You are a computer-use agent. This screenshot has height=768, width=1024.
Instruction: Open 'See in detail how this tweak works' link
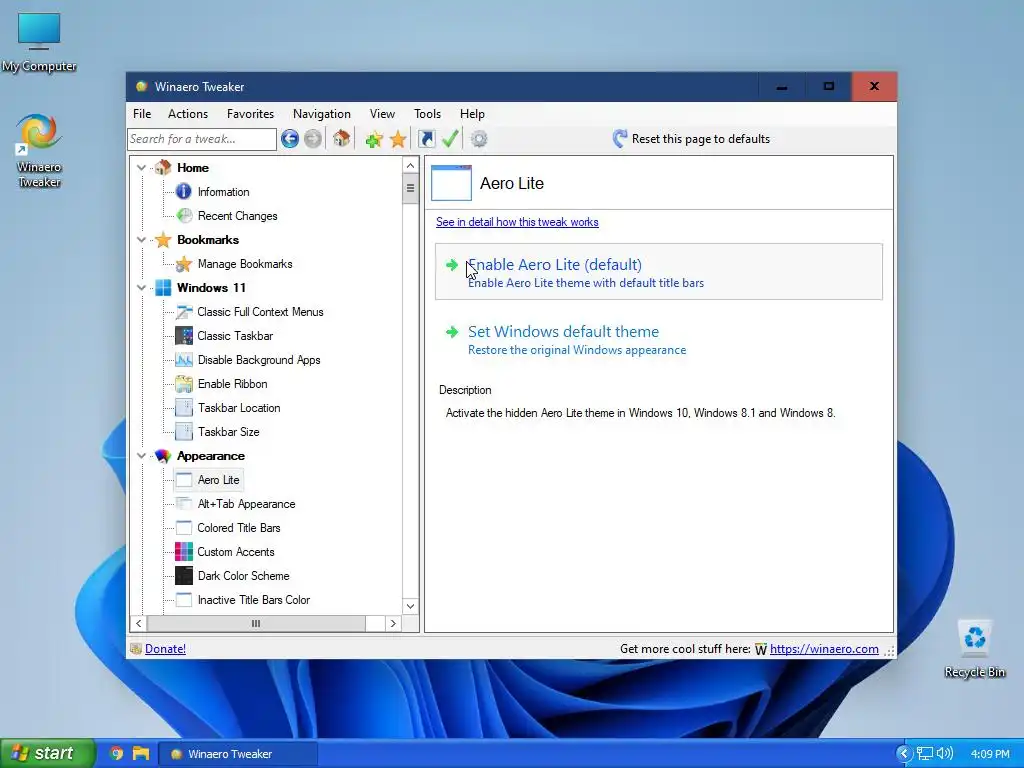click(x=517, y=222)
